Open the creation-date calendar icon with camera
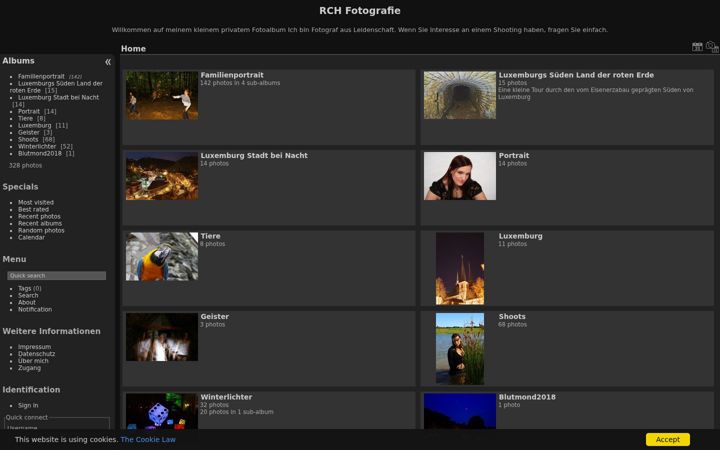The image size is (720, 450). click(x=712, y=47)
